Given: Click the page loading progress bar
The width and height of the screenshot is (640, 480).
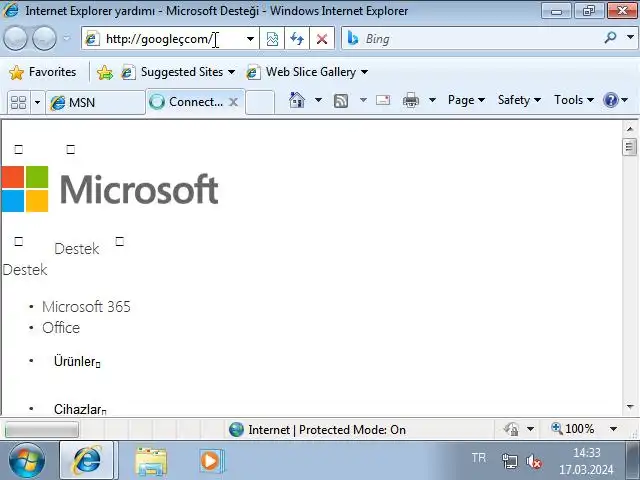Looking at the screenshot, I should 42,430.
